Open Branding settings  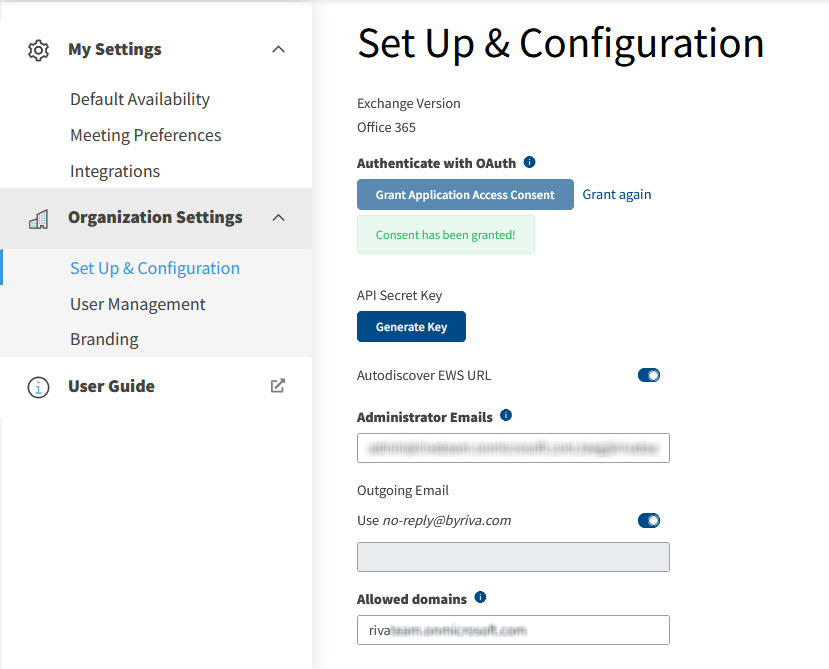pyautogui.click(x=104, y=339)
